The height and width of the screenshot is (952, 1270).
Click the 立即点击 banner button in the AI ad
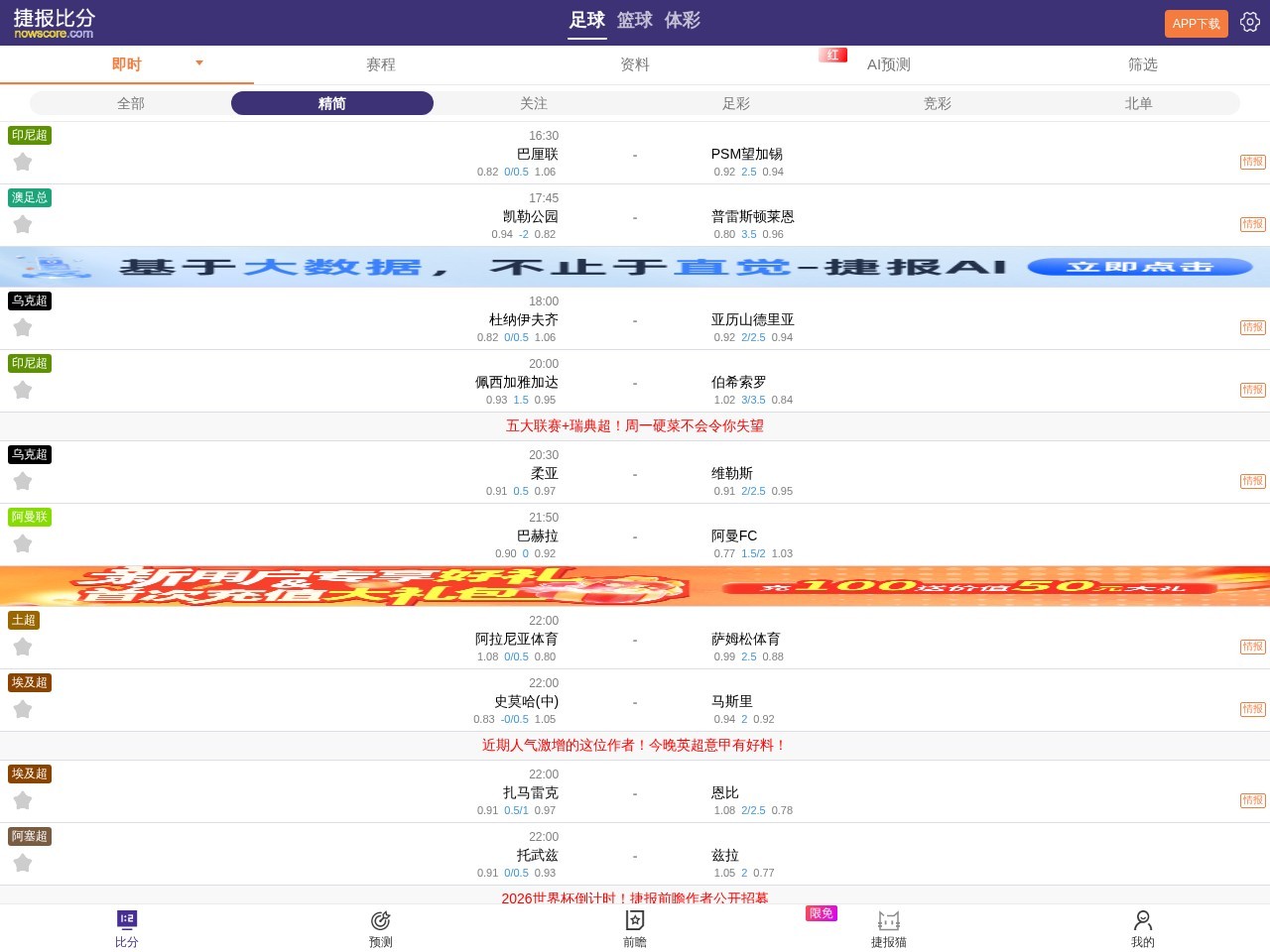point(1141,266)
